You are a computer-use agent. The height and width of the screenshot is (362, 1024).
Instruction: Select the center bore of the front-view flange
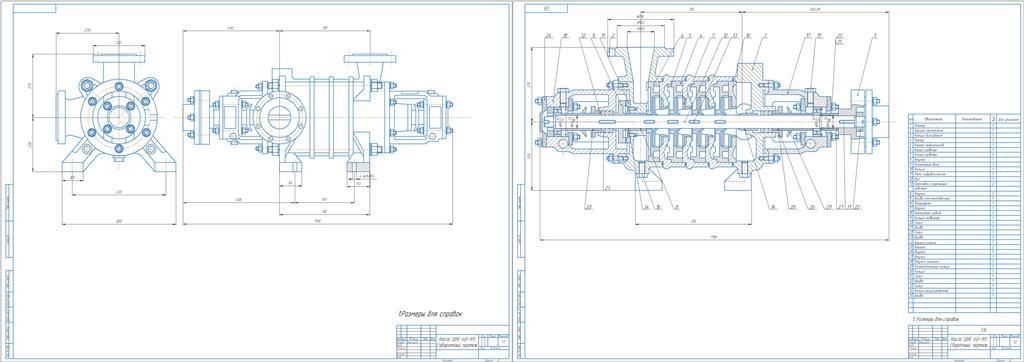pos(119,117)
